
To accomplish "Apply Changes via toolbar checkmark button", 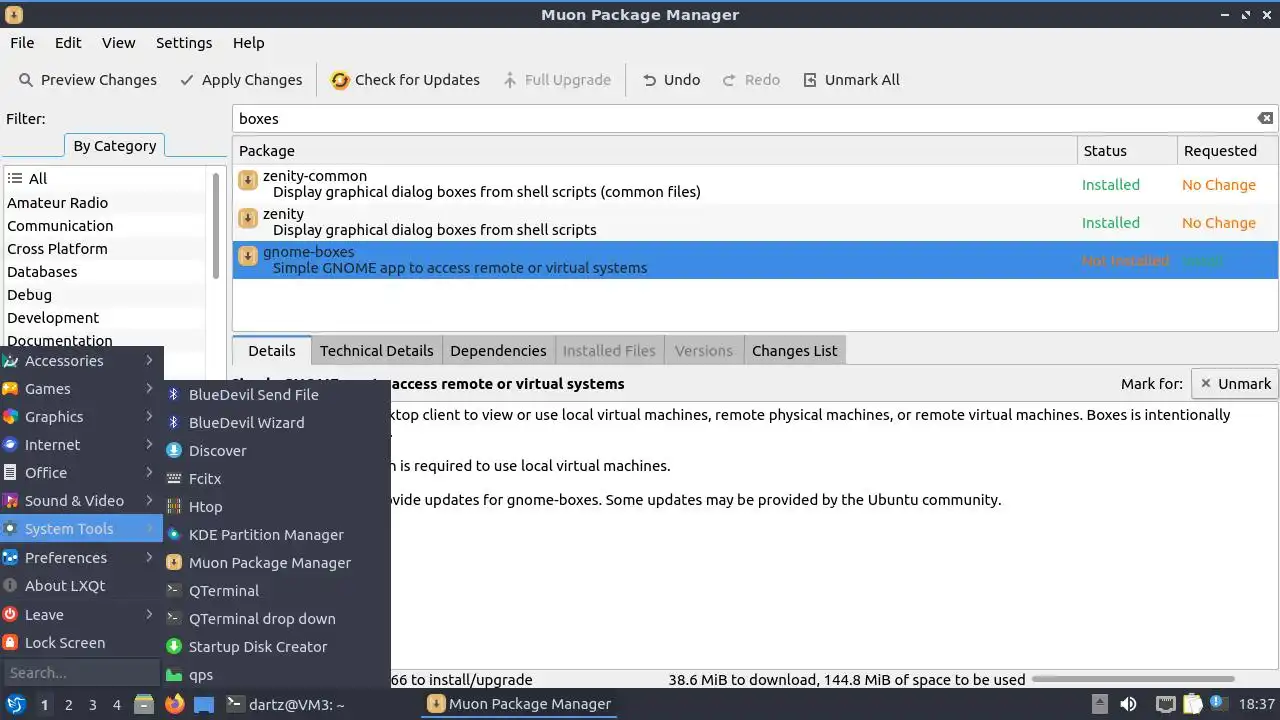I will click(x=240, y=80).
